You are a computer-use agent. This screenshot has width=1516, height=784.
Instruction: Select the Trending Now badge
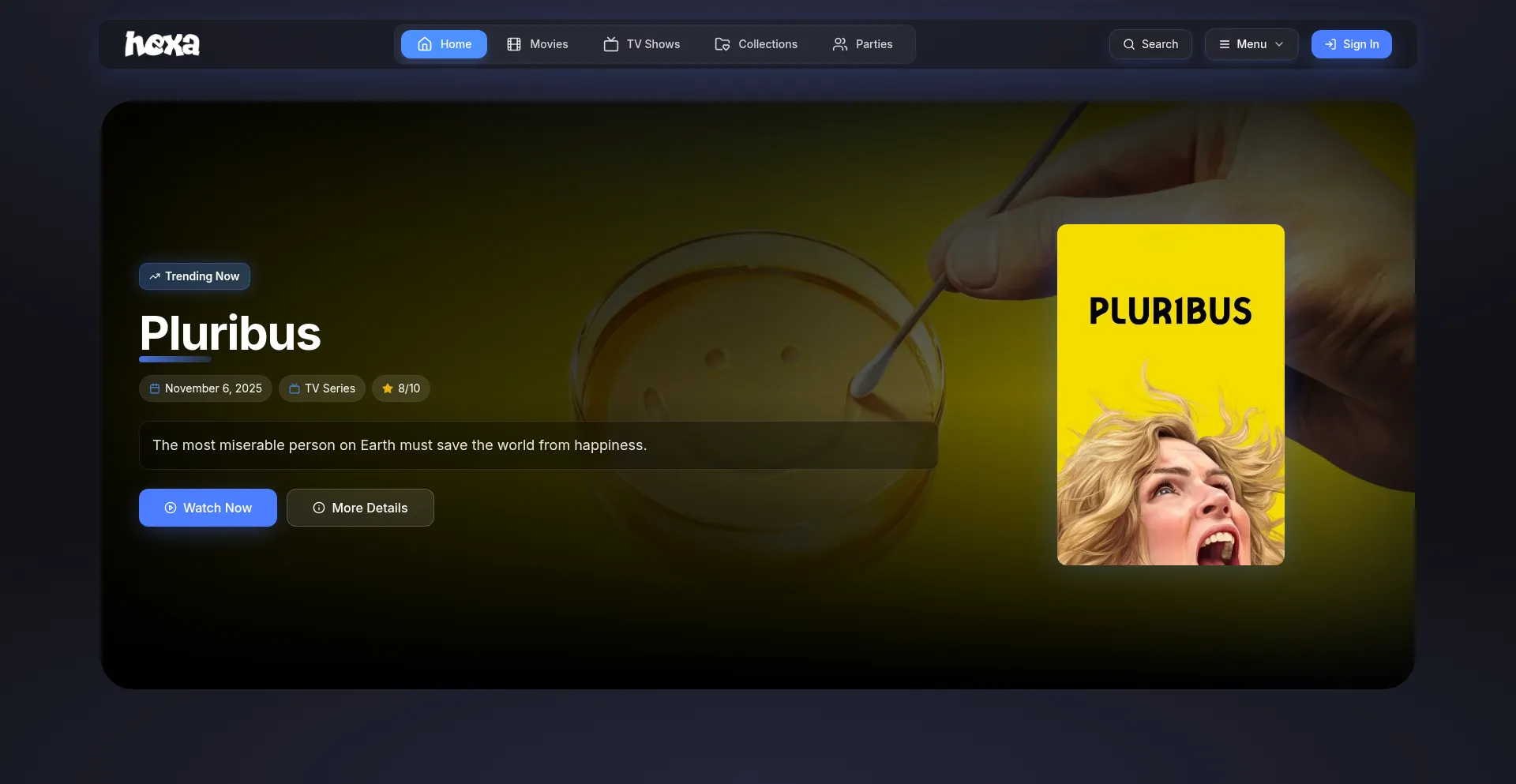click(x=194, y=276)
